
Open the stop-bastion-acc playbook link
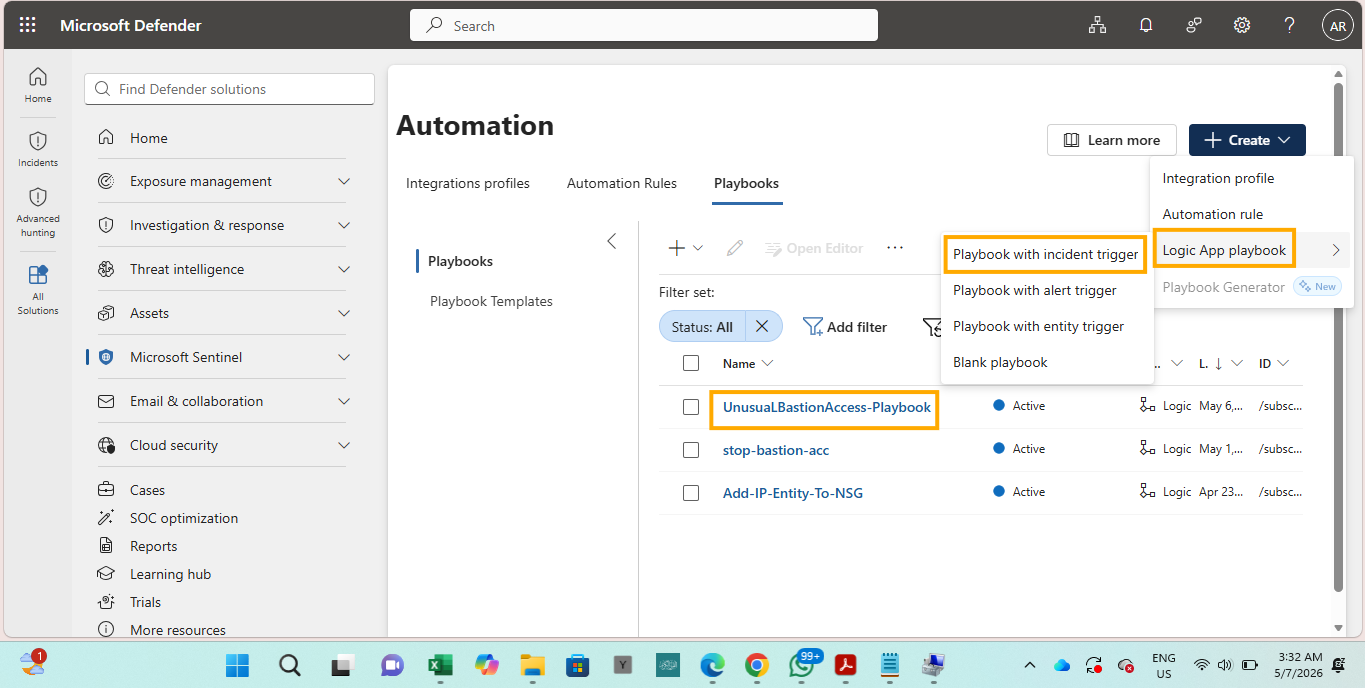[776, 450]
